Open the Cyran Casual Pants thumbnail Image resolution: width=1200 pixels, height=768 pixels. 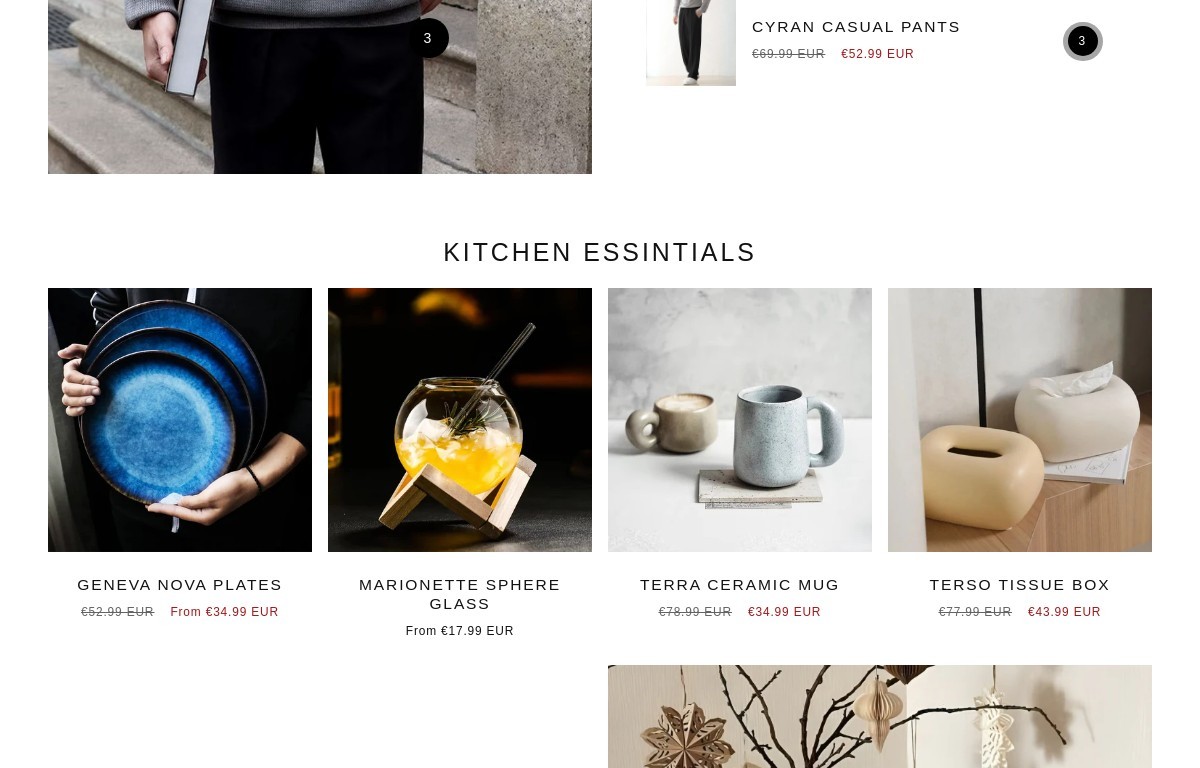(x=691, y=43)
